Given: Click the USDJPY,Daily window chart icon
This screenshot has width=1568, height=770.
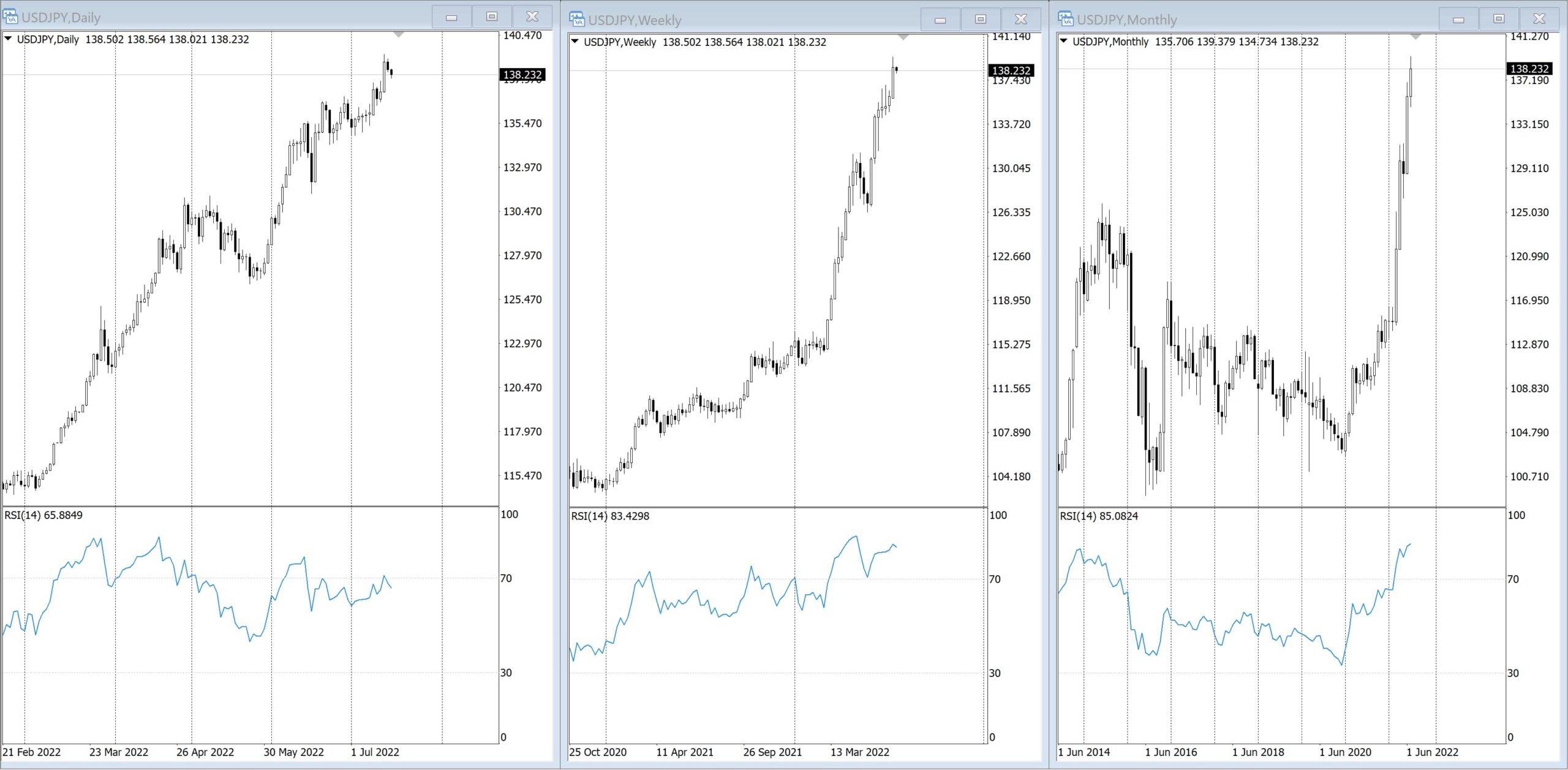Looking at the screenshot, I should click(10, 17).
